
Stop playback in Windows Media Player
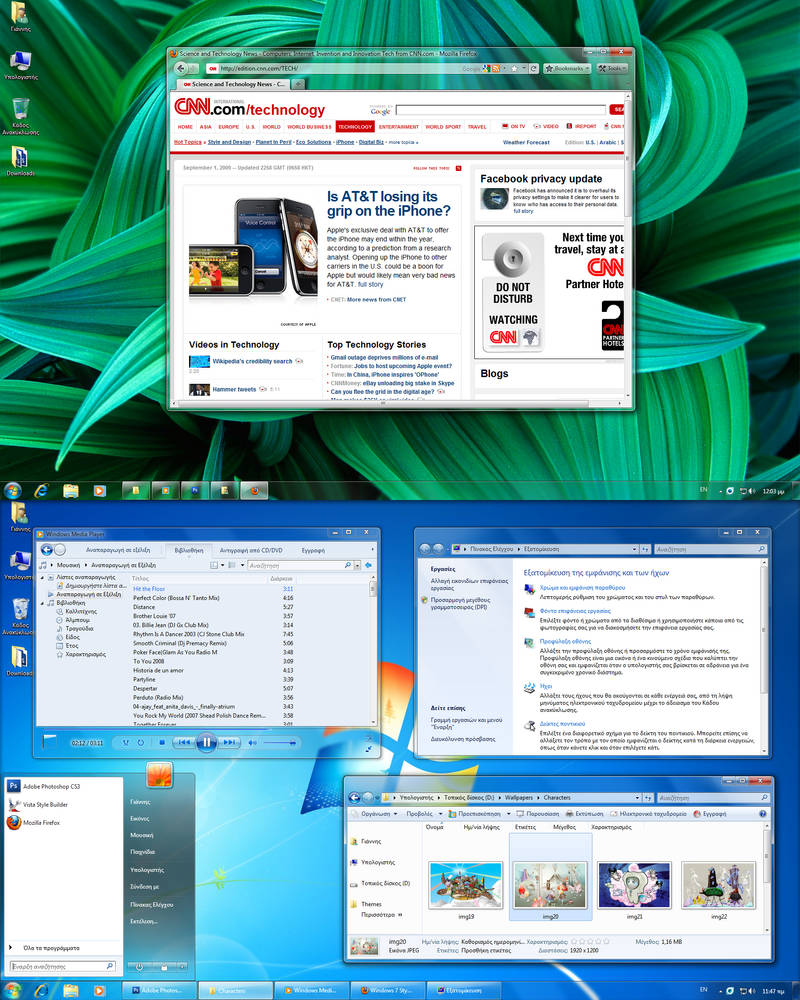pos(162,742)
